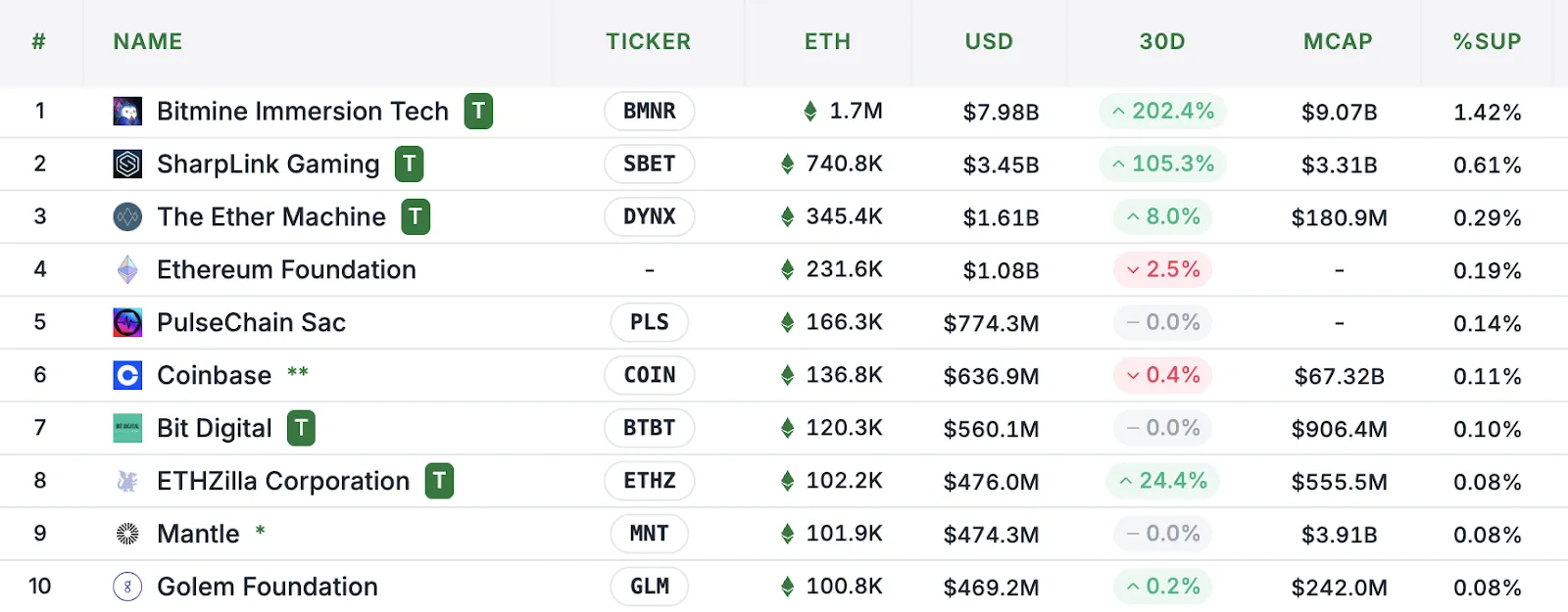1568x612 pixels.
Task: Click the SharpLink Gaming logo
Action: pyautogui.click(x=126, y=164)
